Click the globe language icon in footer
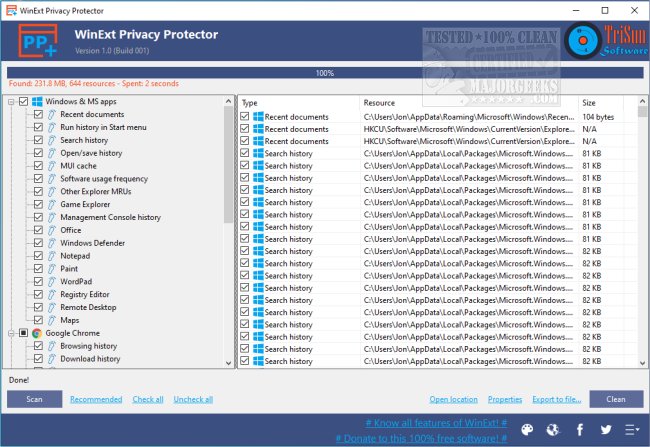 [553, 430]
